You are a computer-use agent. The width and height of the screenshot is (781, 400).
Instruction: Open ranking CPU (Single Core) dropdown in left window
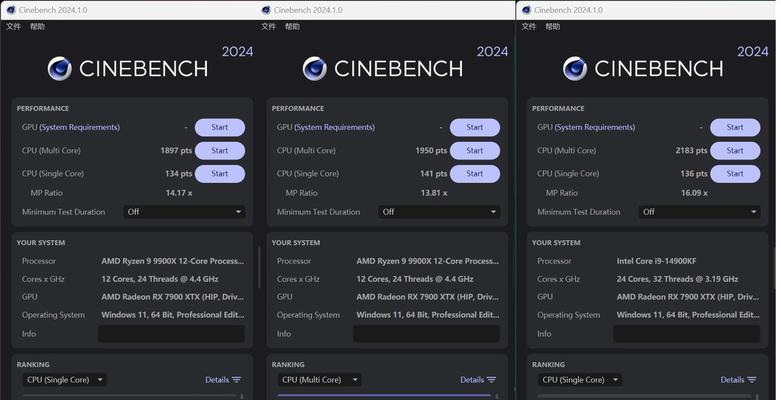point(65,380)
